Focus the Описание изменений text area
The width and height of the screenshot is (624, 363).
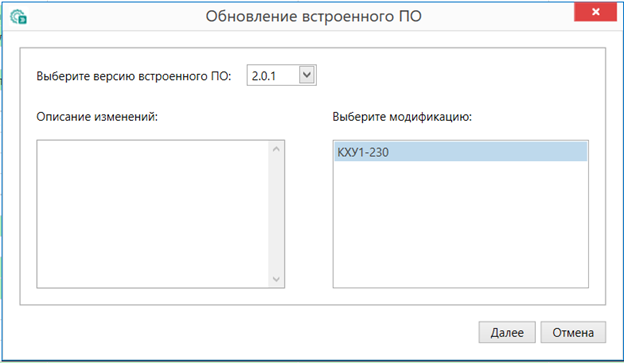click(153, 214)
